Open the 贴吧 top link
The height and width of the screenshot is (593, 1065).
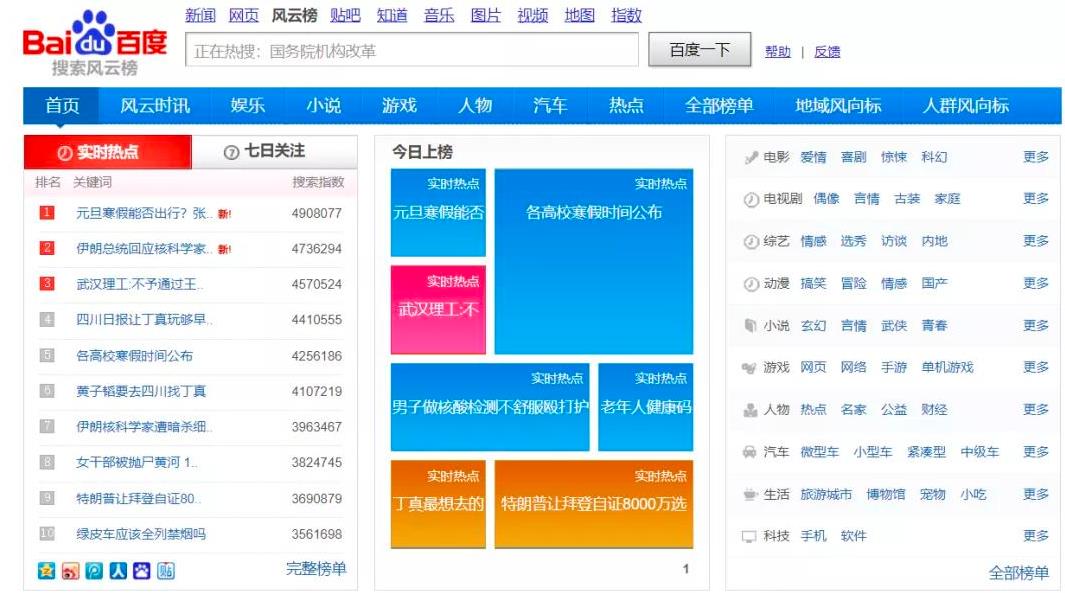(x=345, y=15)
